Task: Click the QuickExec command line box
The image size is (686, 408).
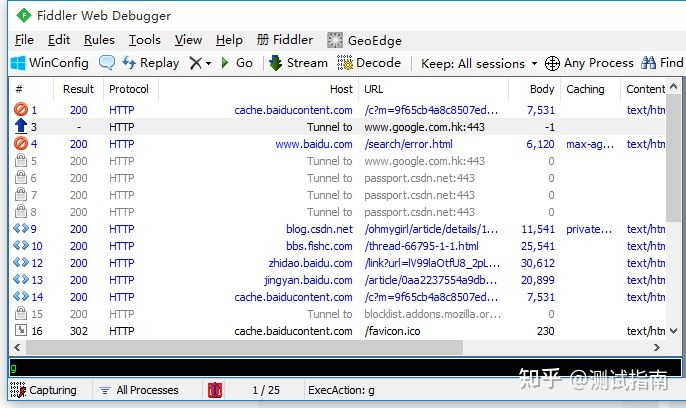Action: point(345,368)
